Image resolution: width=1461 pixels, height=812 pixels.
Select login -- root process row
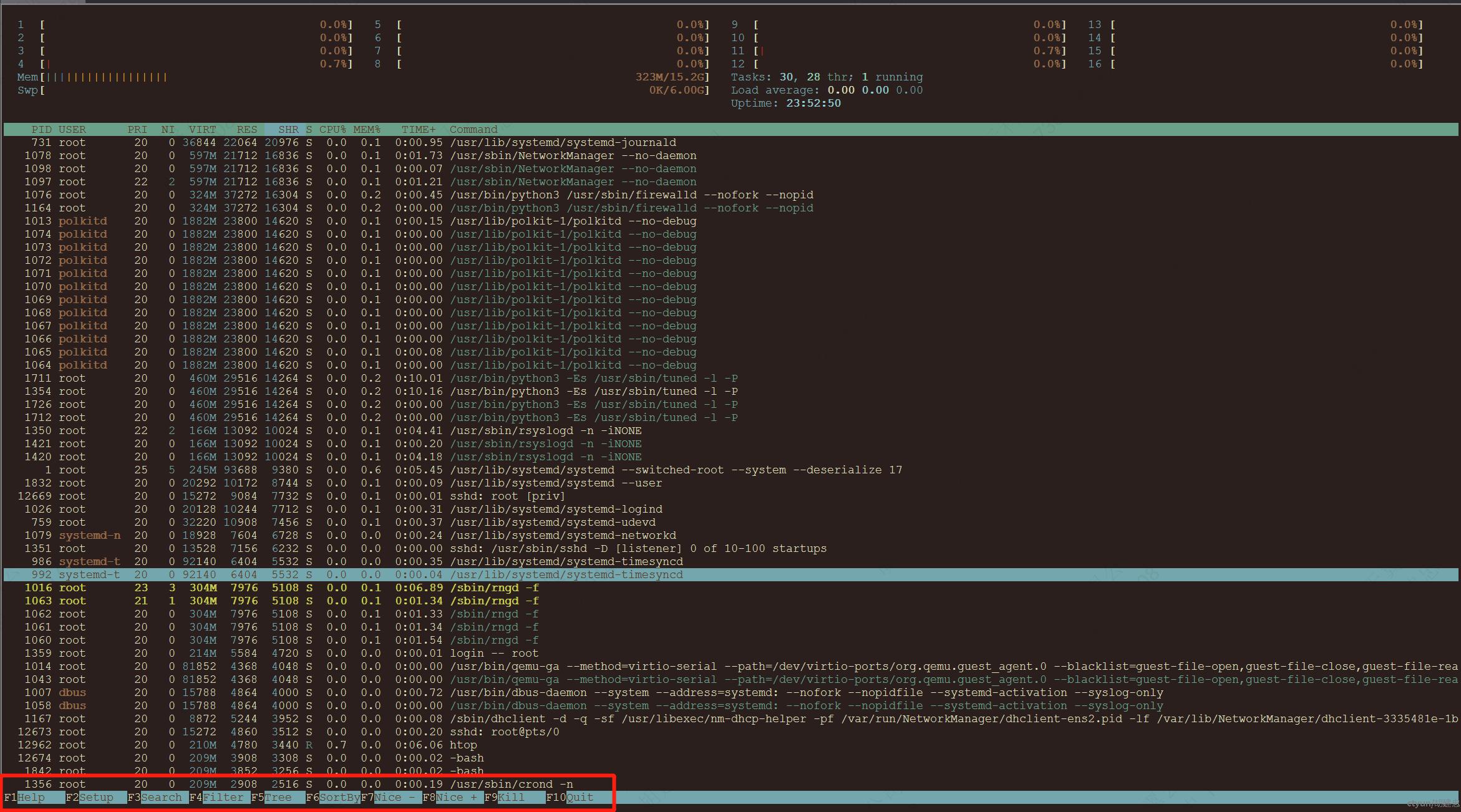[730, 654]
